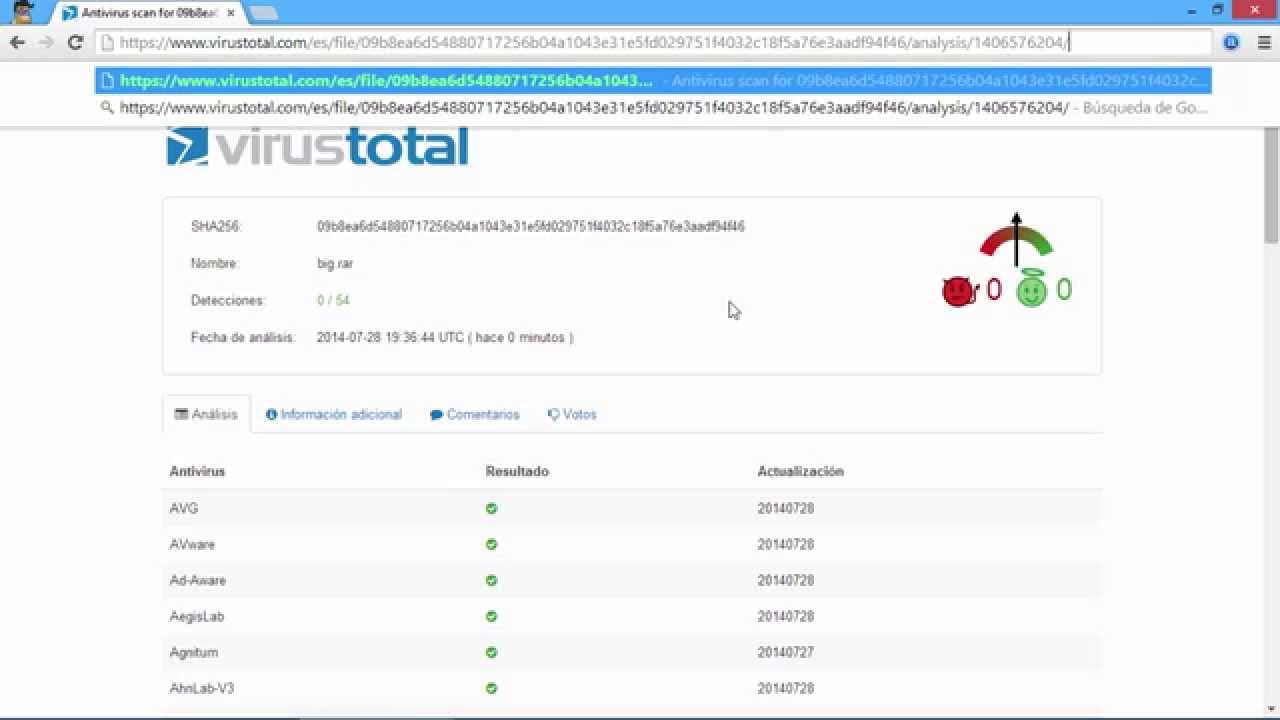Click the green check icon for AVG
Screen dimensions: 1280x720
(491, 508)
